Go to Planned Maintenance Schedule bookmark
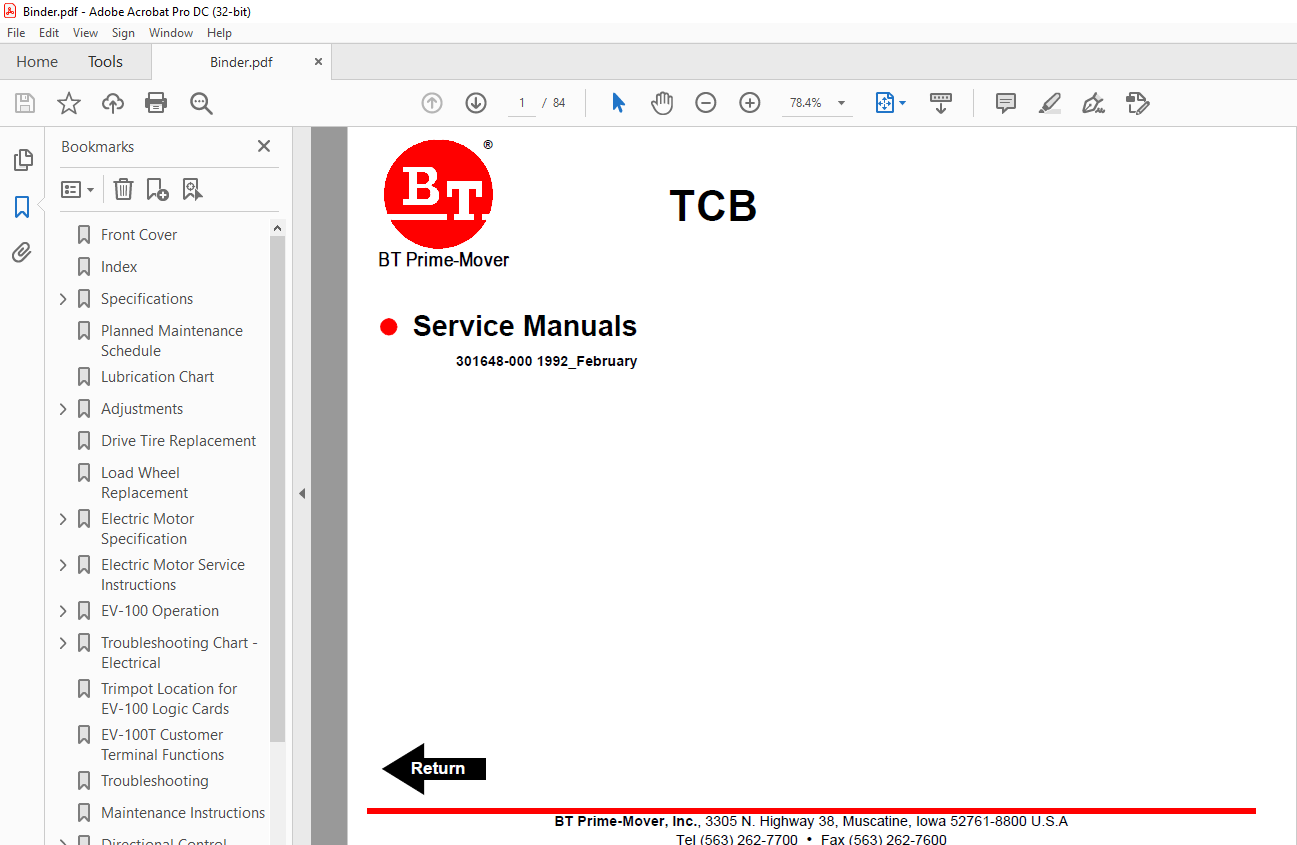1297x845 pixels. click(x=171, y=341)
